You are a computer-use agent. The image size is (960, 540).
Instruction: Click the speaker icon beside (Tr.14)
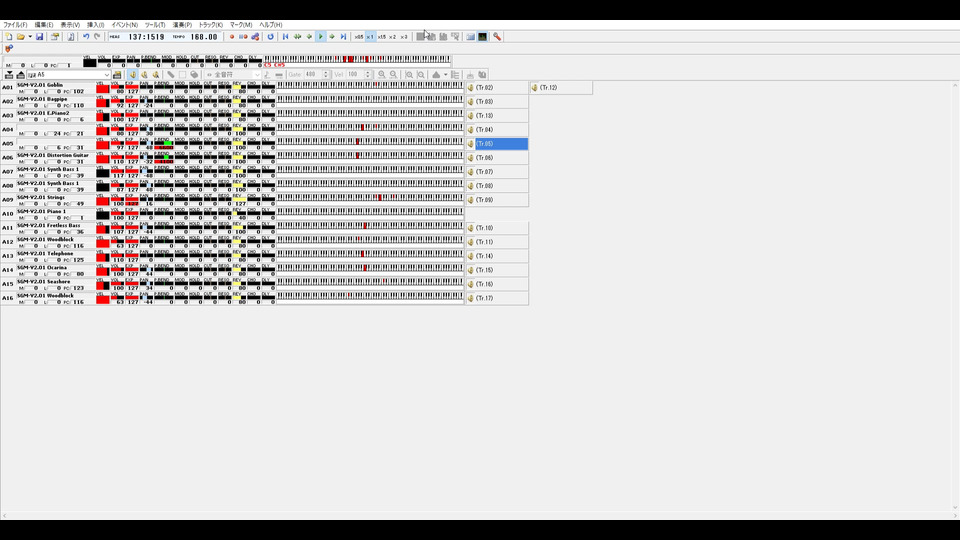pyautogui.click(x=470, y=256)
